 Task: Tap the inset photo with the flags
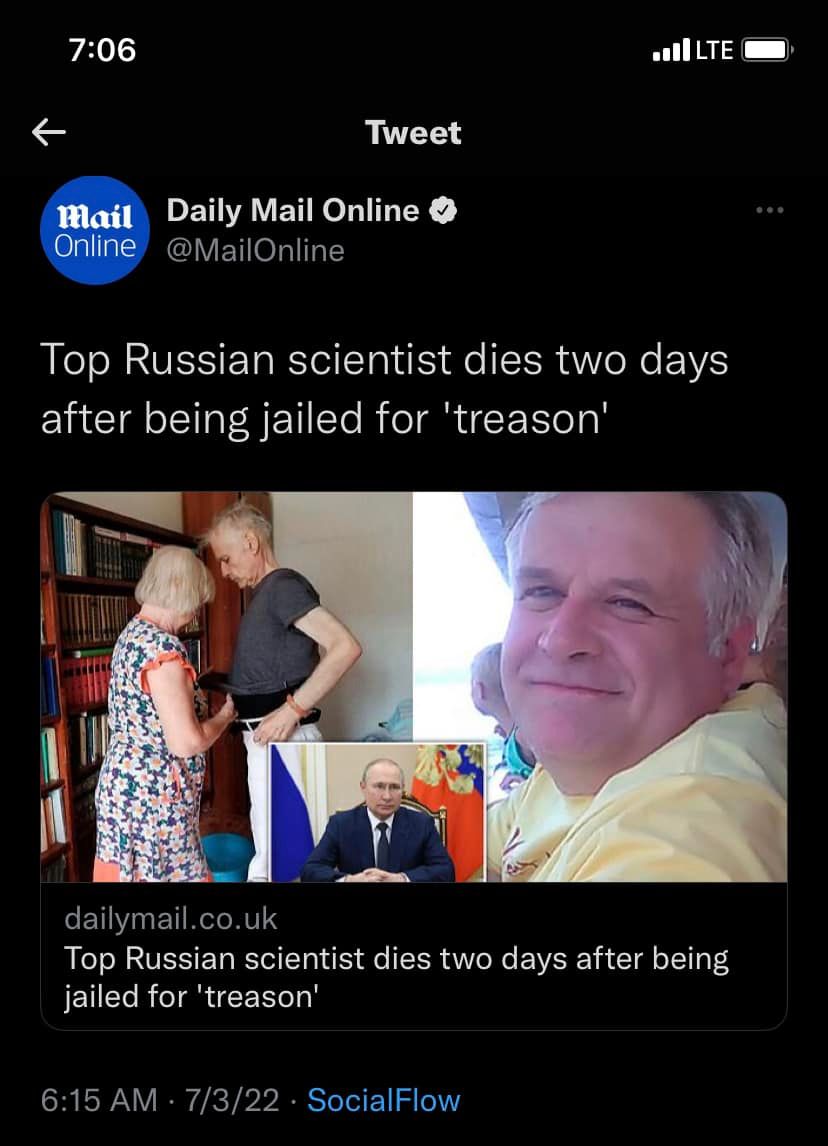point(377,813)
